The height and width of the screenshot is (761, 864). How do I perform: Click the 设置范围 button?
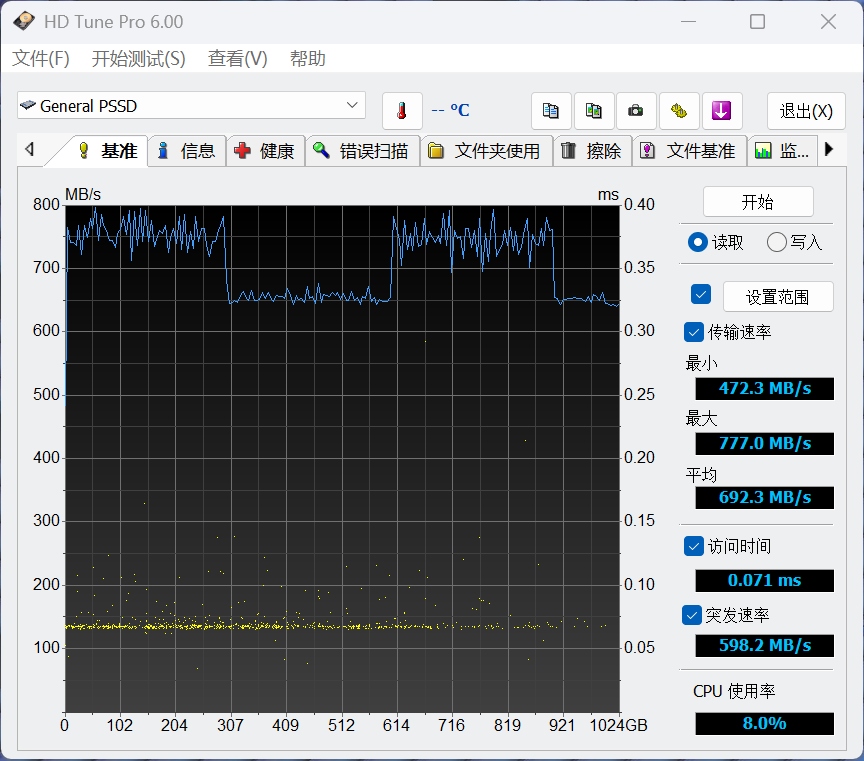point(777,297)
